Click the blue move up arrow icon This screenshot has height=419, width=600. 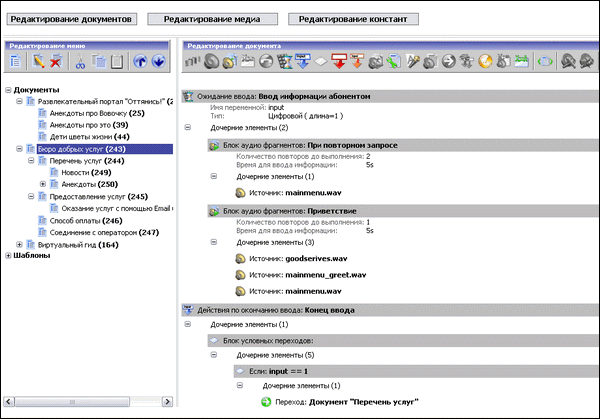pyautogui.click(x=139, y=62)
